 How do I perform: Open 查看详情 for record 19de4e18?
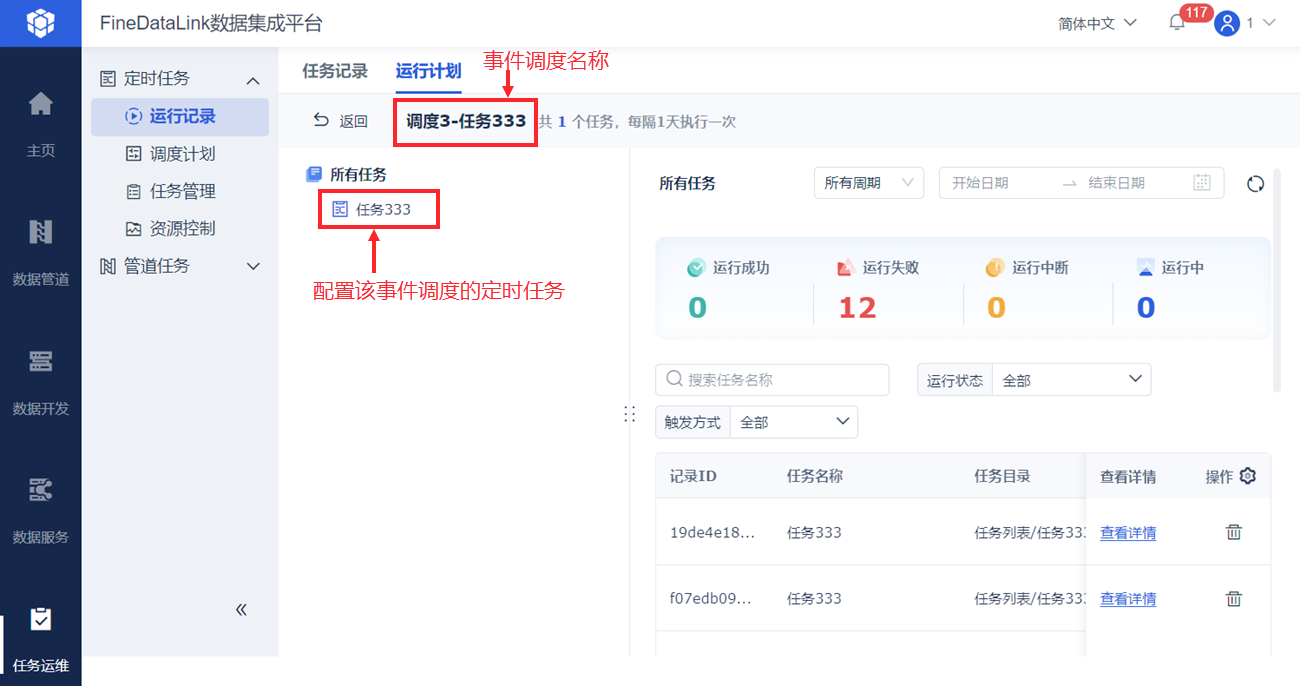(1128, 533)
